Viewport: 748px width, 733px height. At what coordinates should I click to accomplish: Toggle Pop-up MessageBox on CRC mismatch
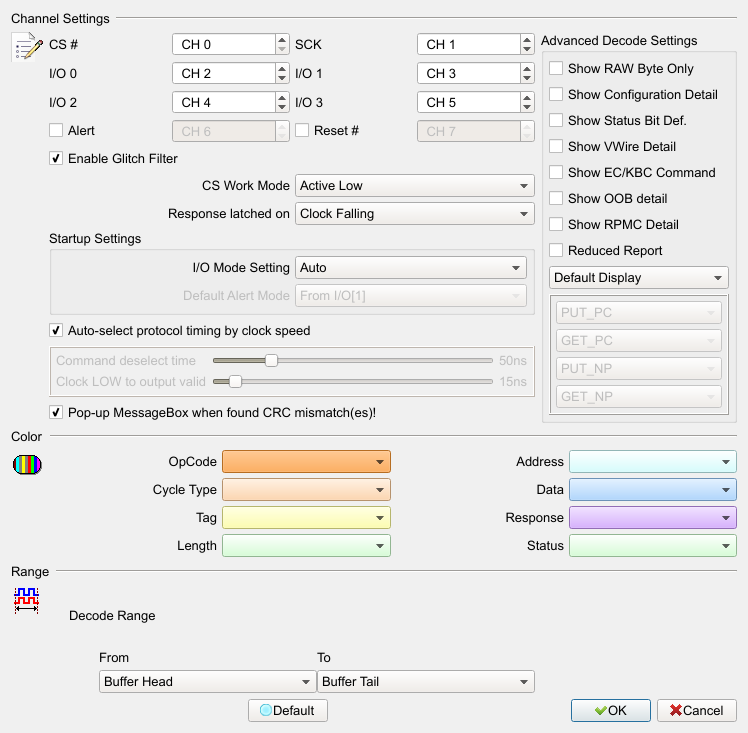pyautogui.click(x=56, y=413)
